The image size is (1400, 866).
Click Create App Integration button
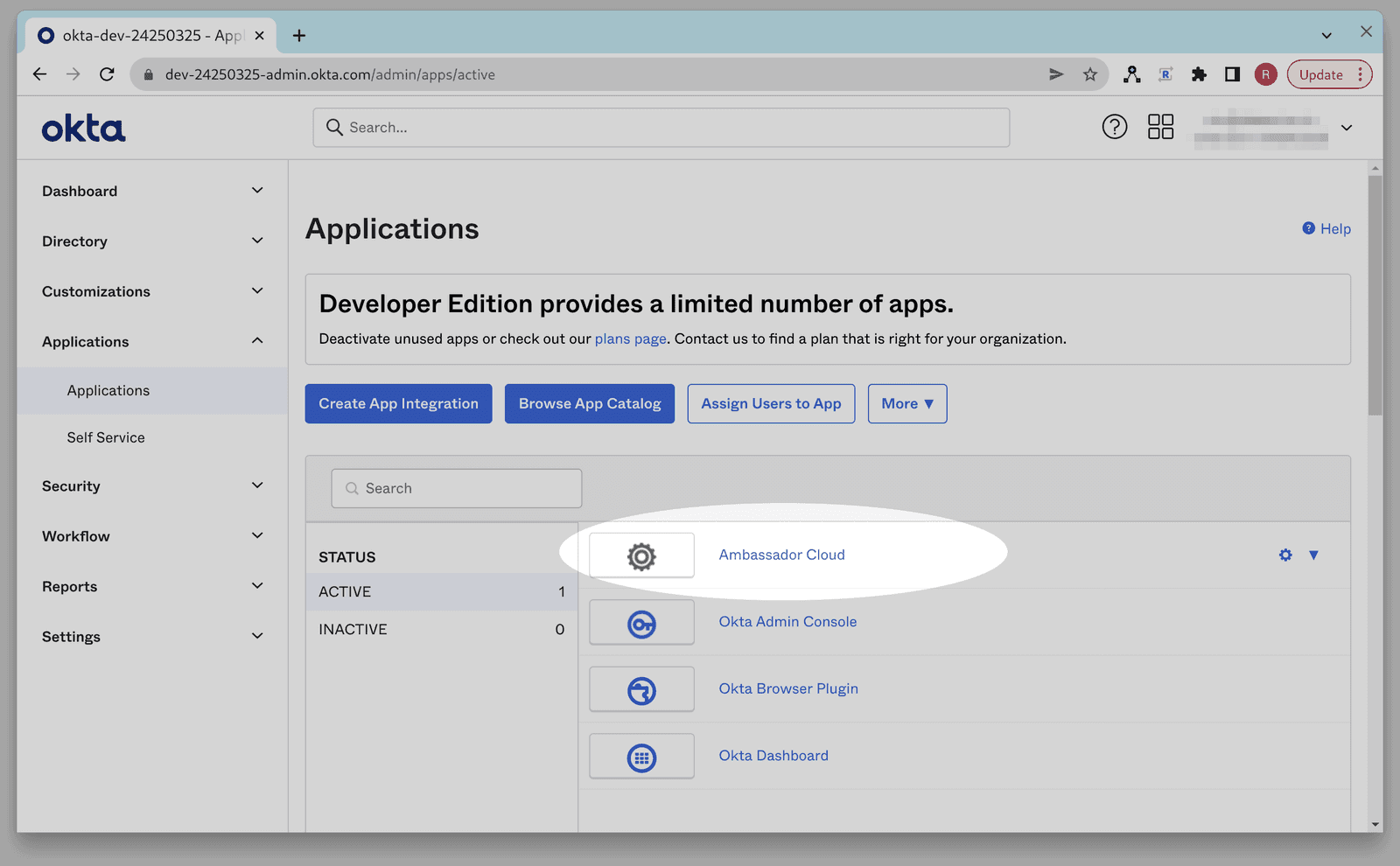tap(398, 403)
